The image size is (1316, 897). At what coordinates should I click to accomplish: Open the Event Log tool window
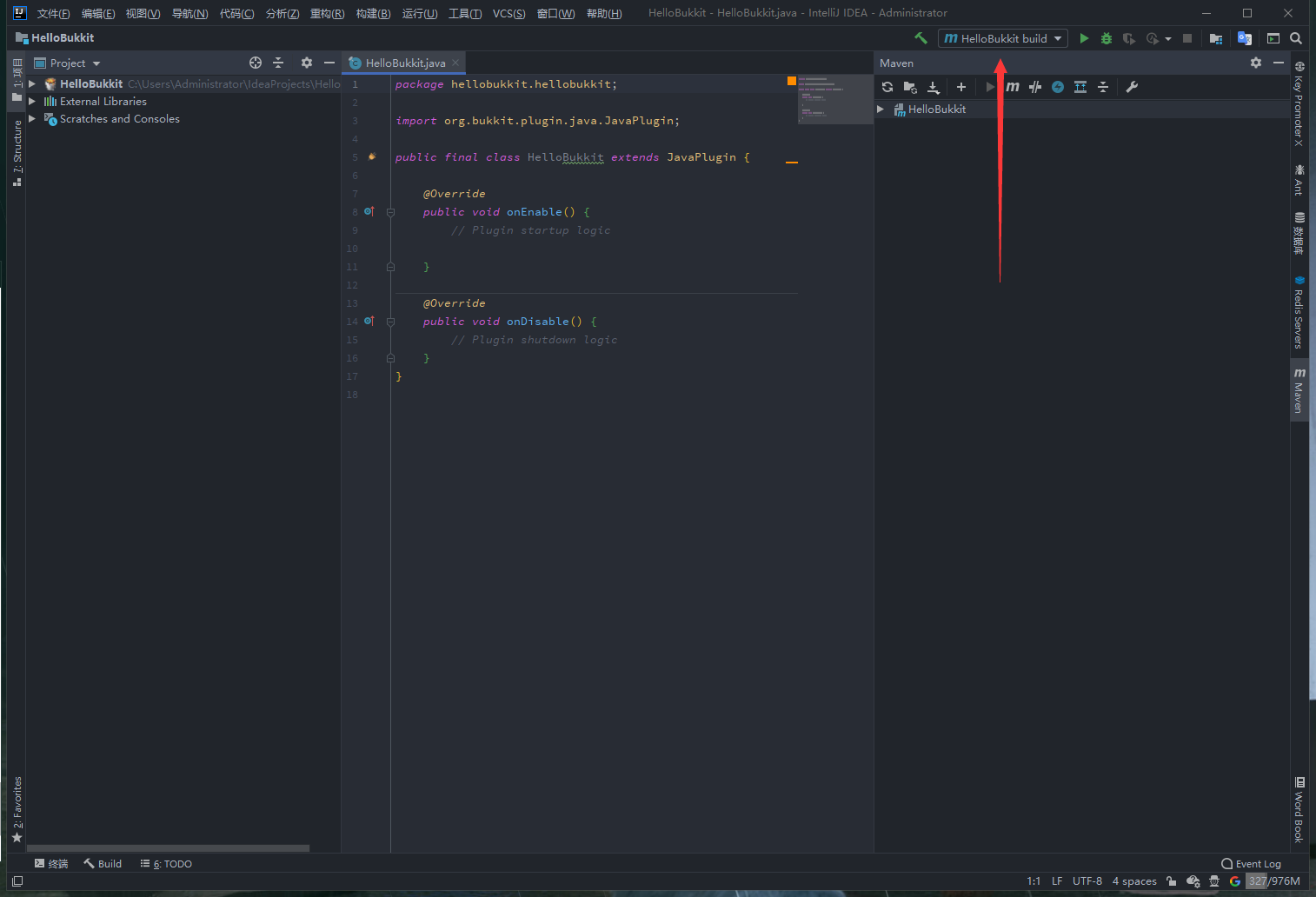click(1251, 864)
